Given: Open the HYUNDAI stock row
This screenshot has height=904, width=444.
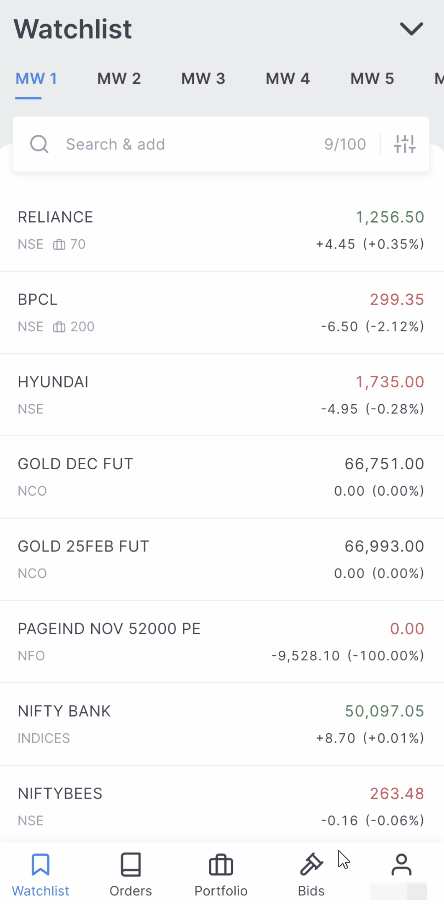Looking at the screenshot, I should pyautogui.click(x=222, y=395).
